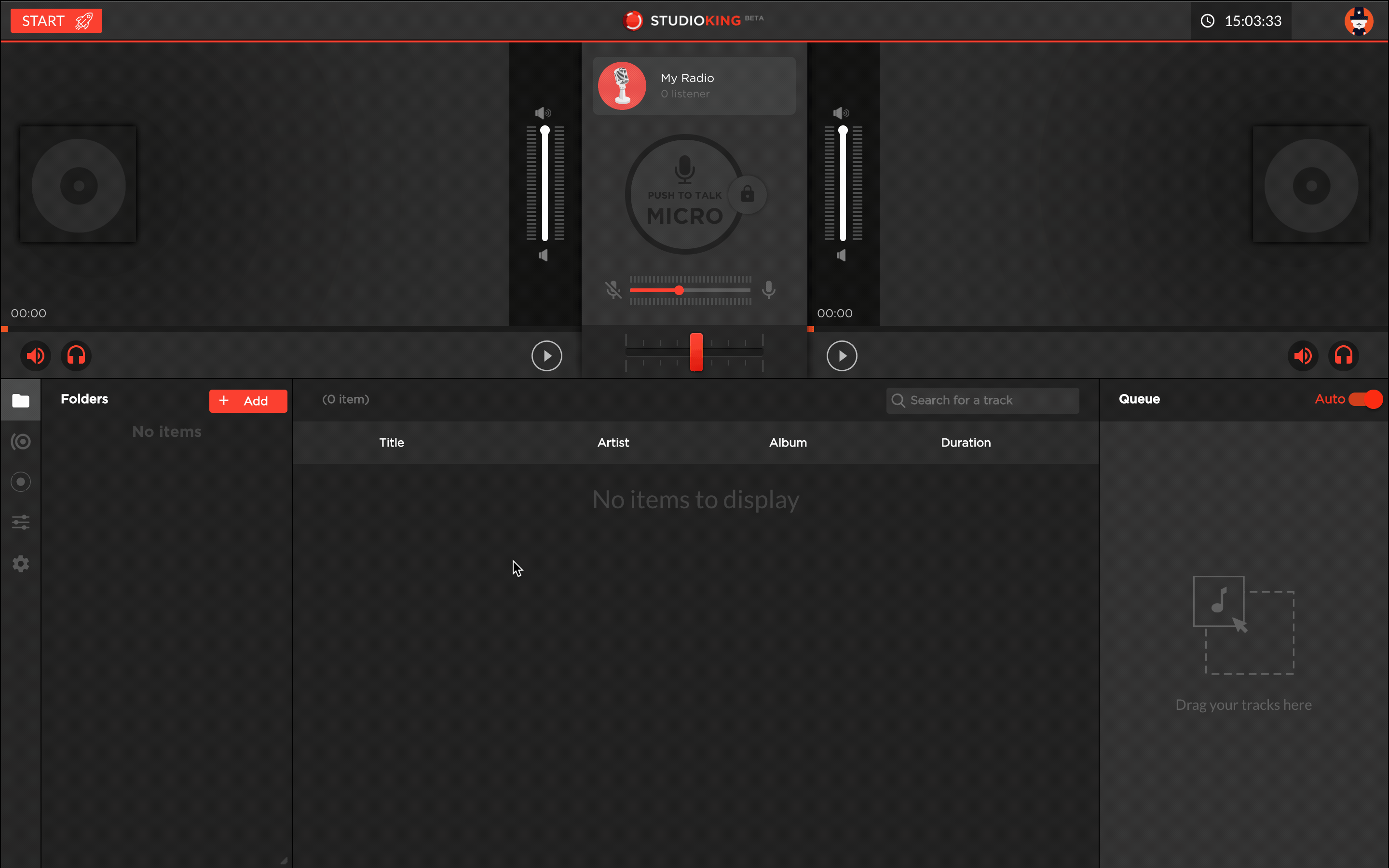Open the My Radio station card
Viewport: 1389px width, 868px height.
pos(694,85)
